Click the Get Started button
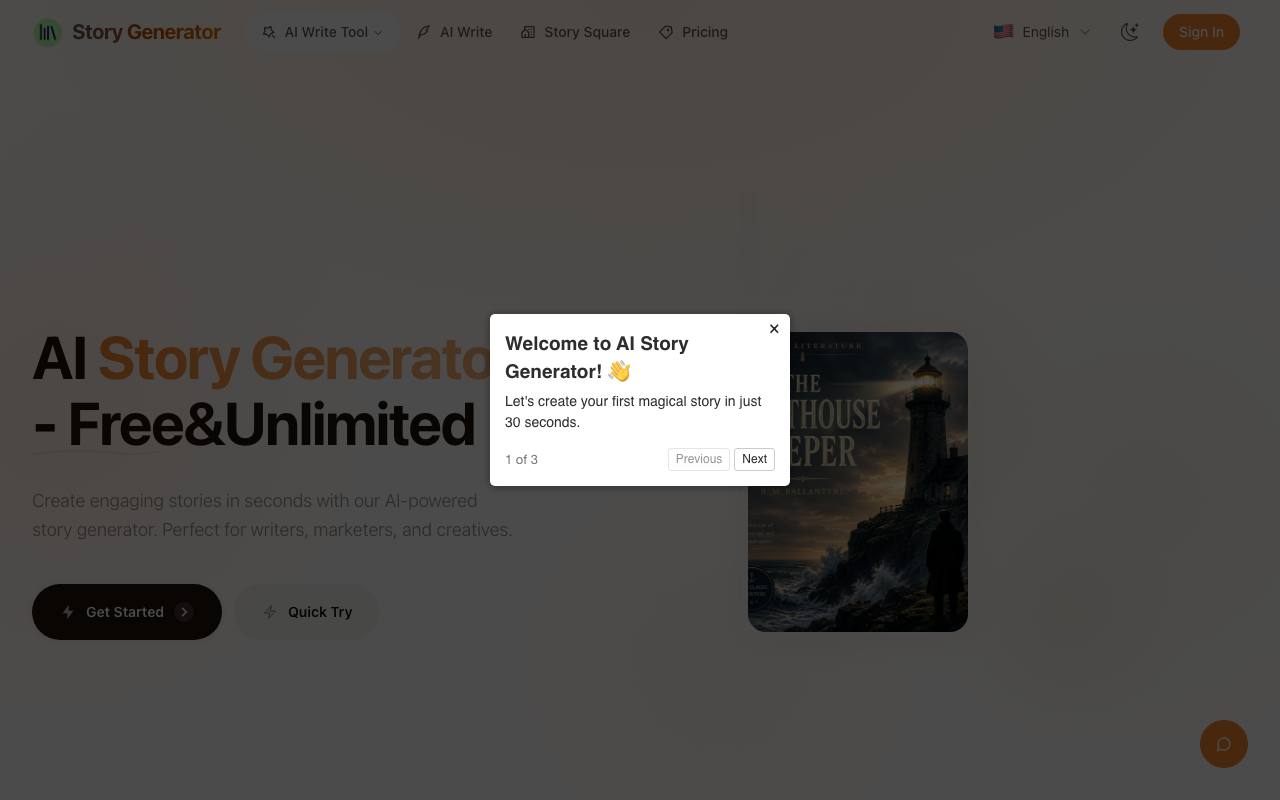Viewport: 1280px width, 800px height. pyautogui.click(x=127, y=612)
